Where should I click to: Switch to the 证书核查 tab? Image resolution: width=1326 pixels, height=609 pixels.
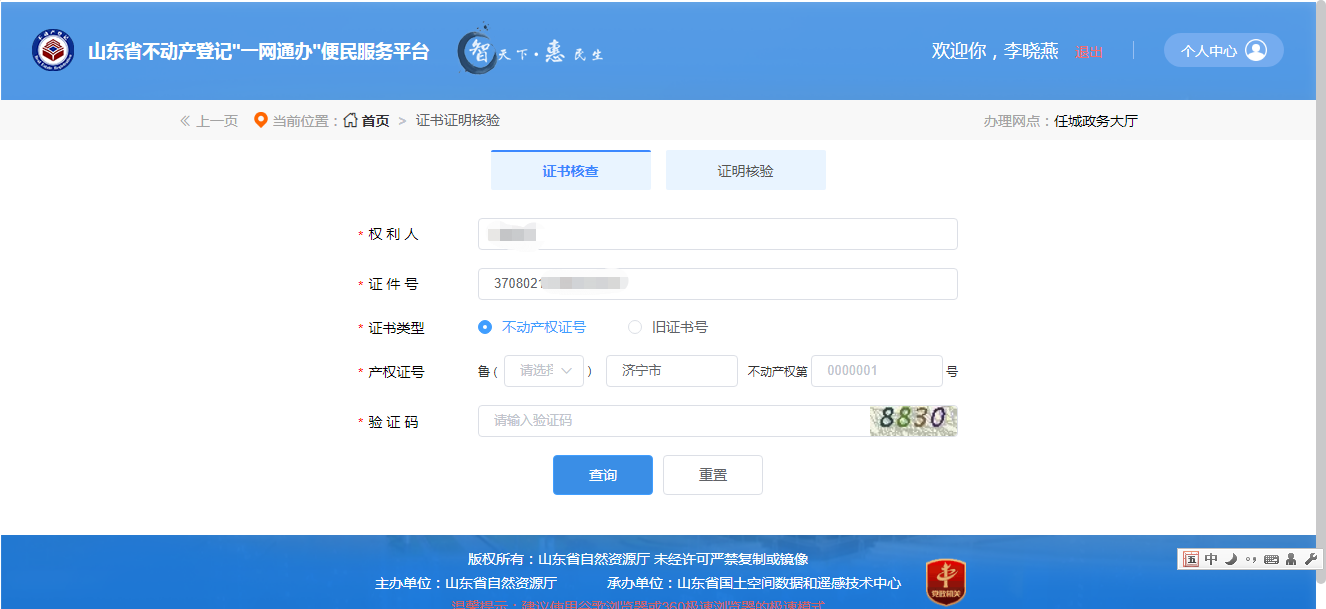click(x=570, y=171)
